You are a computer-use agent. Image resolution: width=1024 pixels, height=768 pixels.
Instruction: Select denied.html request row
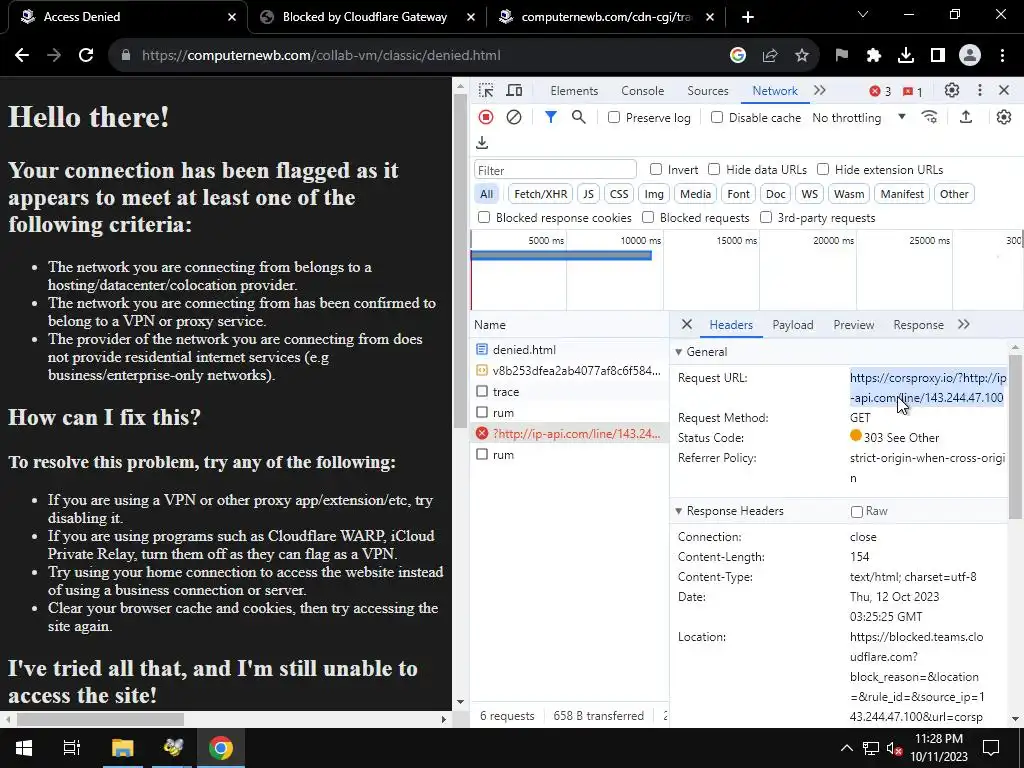569,349
